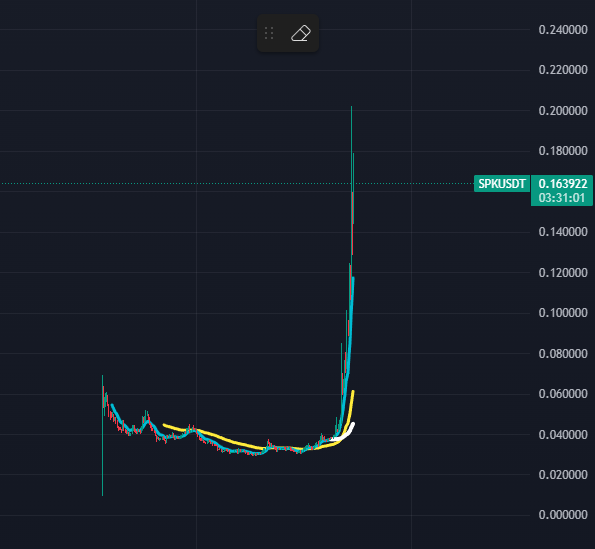Screen dimensions: 595x549
Task: Click the 0.140000 price axis label
Action: click(x=563, y=232)
